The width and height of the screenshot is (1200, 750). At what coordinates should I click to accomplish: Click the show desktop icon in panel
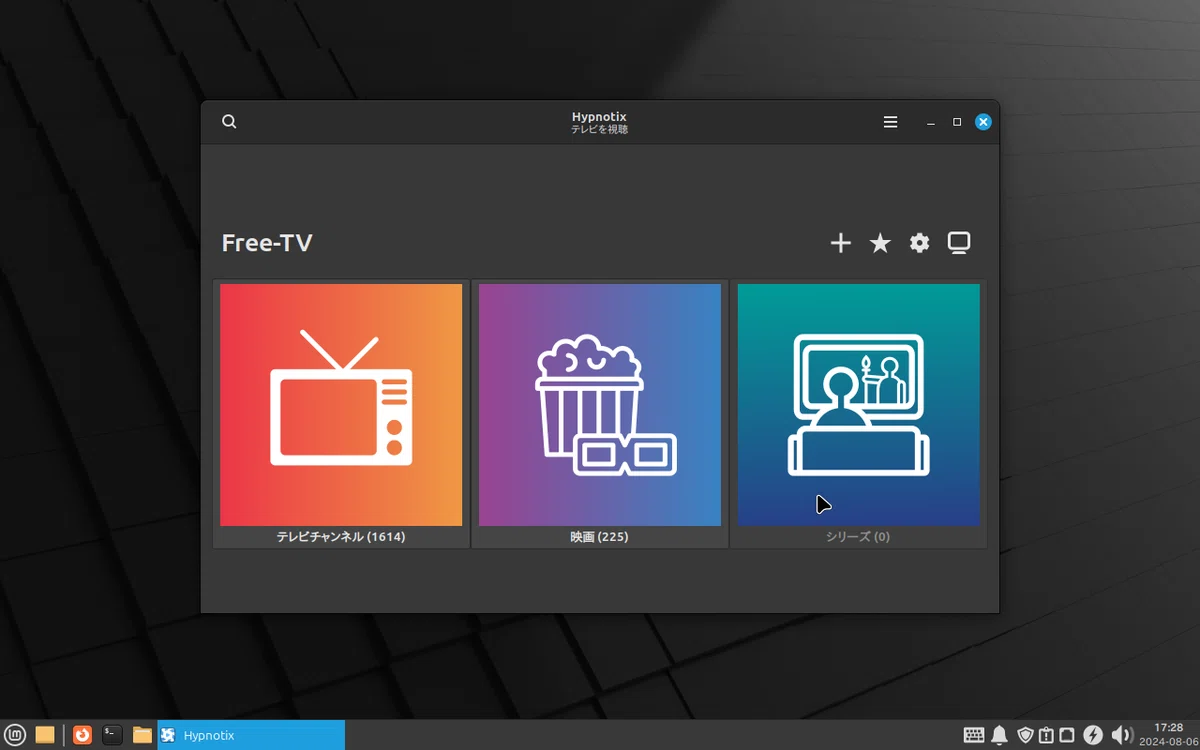45,735
